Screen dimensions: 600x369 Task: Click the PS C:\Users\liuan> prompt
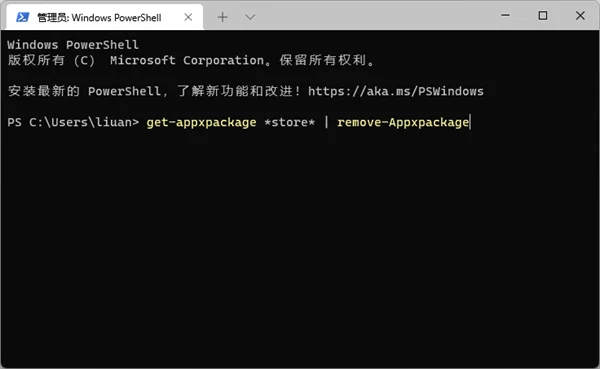point(73,122)
